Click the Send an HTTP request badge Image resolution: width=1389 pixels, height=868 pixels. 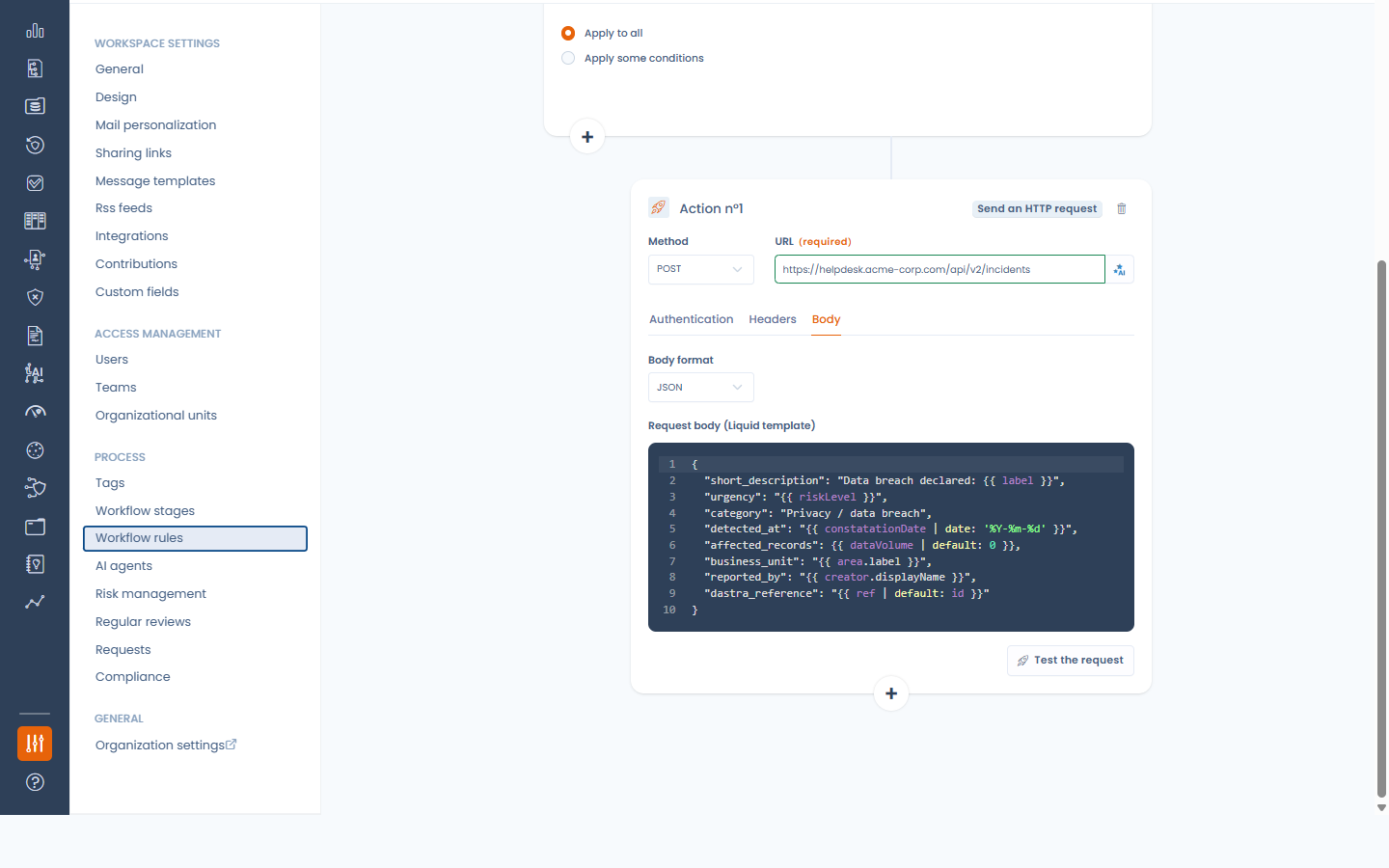click(x=1037, y=208)
